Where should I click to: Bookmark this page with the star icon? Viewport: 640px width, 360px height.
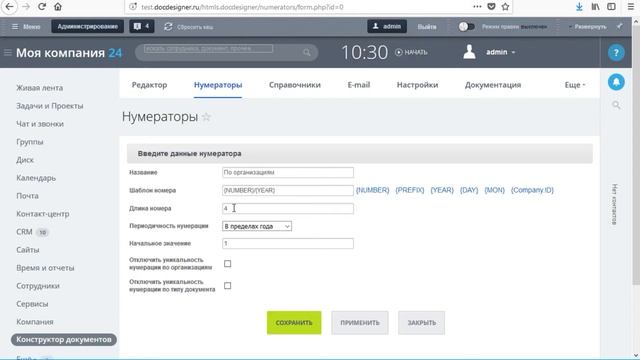click(x=505, y=7)
